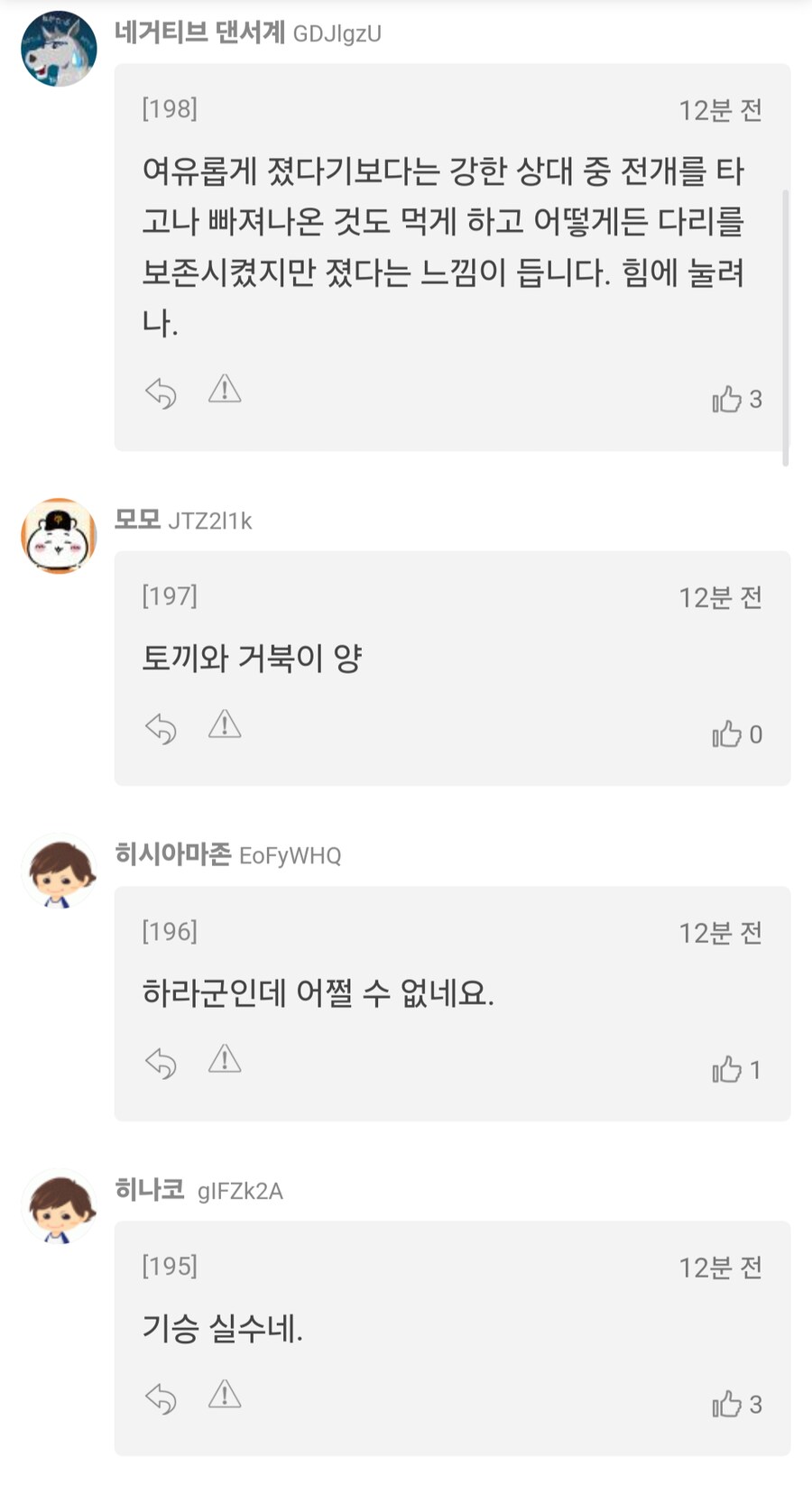Open 모모 profile avatar
The image size is (812, 1485).
(59, 536)
